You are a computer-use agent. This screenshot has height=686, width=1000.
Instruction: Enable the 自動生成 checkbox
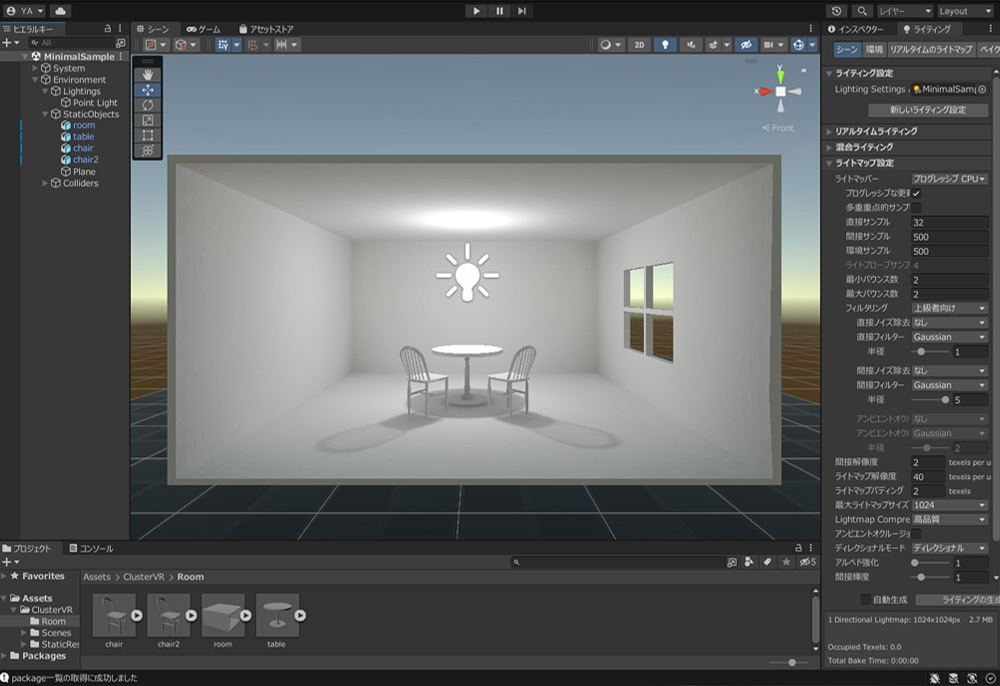pyautogui.click(x=866, y=599)
